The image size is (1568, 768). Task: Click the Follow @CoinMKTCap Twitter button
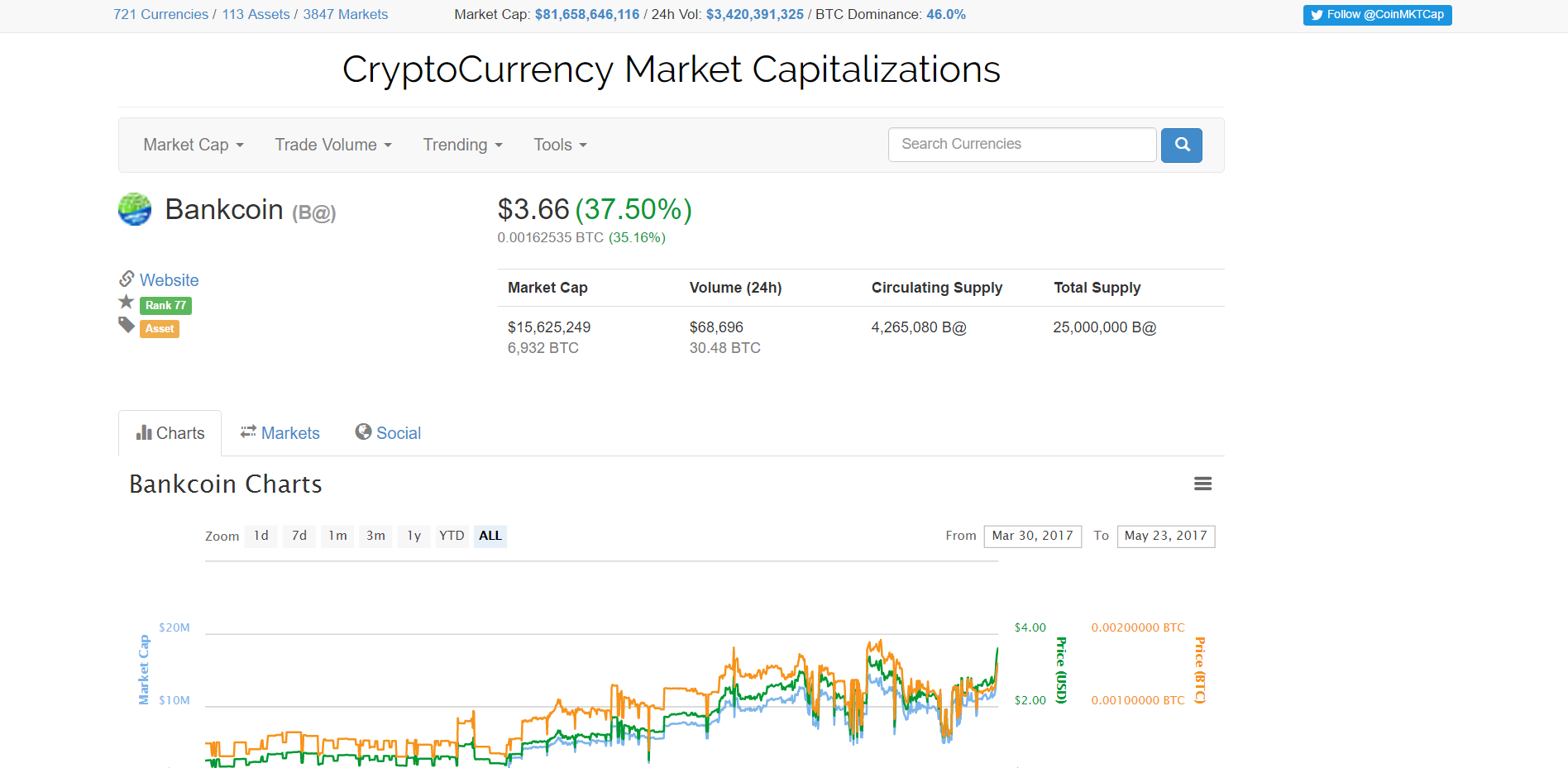(1377, 15)
